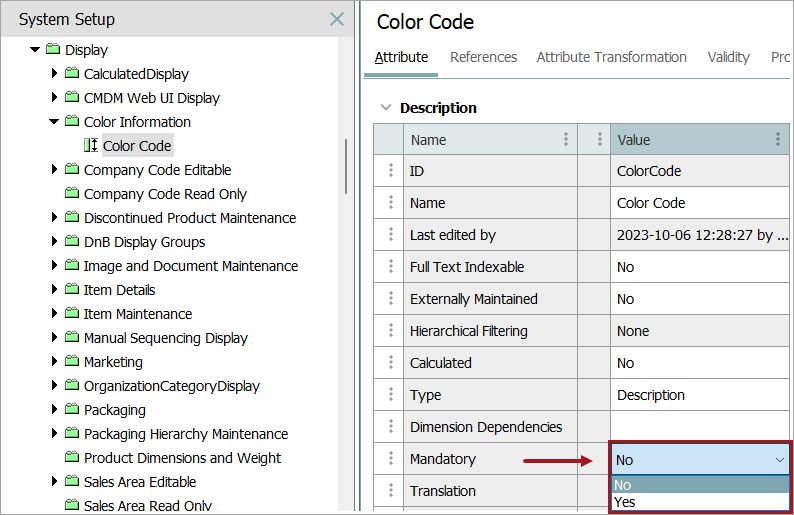Open the Attribute Transformation tab
This screenshot has width=794, height=515.
611,57
